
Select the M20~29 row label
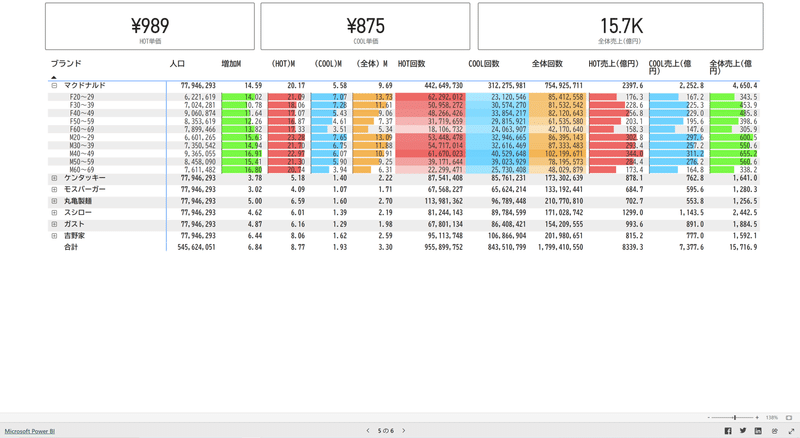pos(82,137)
